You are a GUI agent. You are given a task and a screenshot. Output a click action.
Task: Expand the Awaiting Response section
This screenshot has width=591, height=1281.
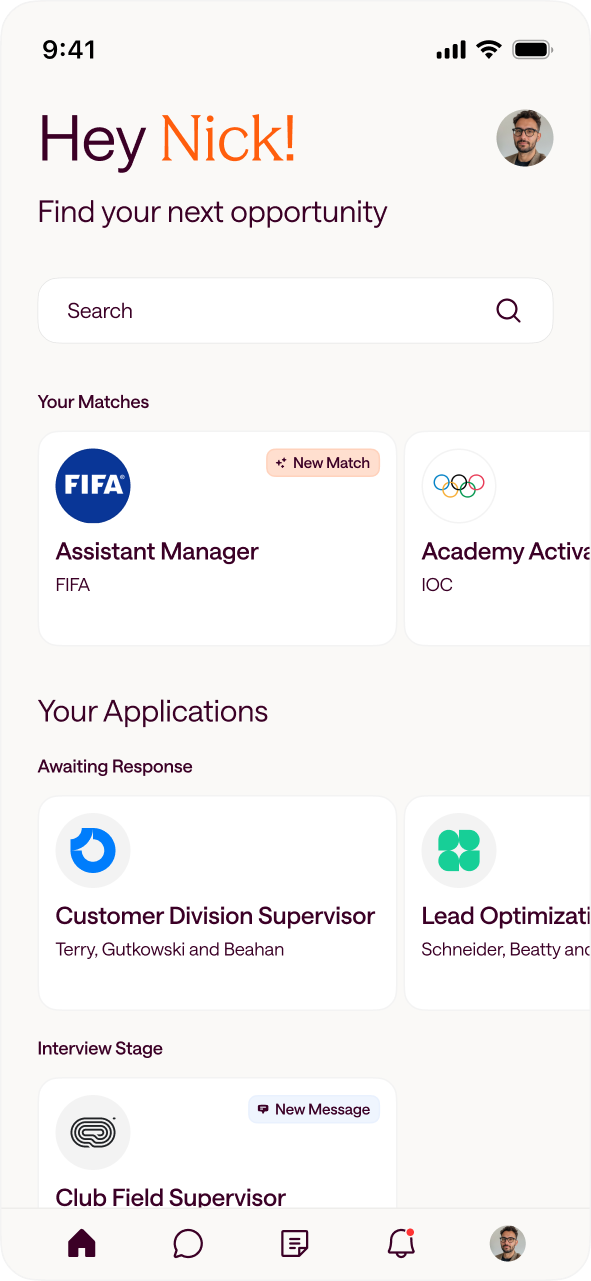click(114, 766)
